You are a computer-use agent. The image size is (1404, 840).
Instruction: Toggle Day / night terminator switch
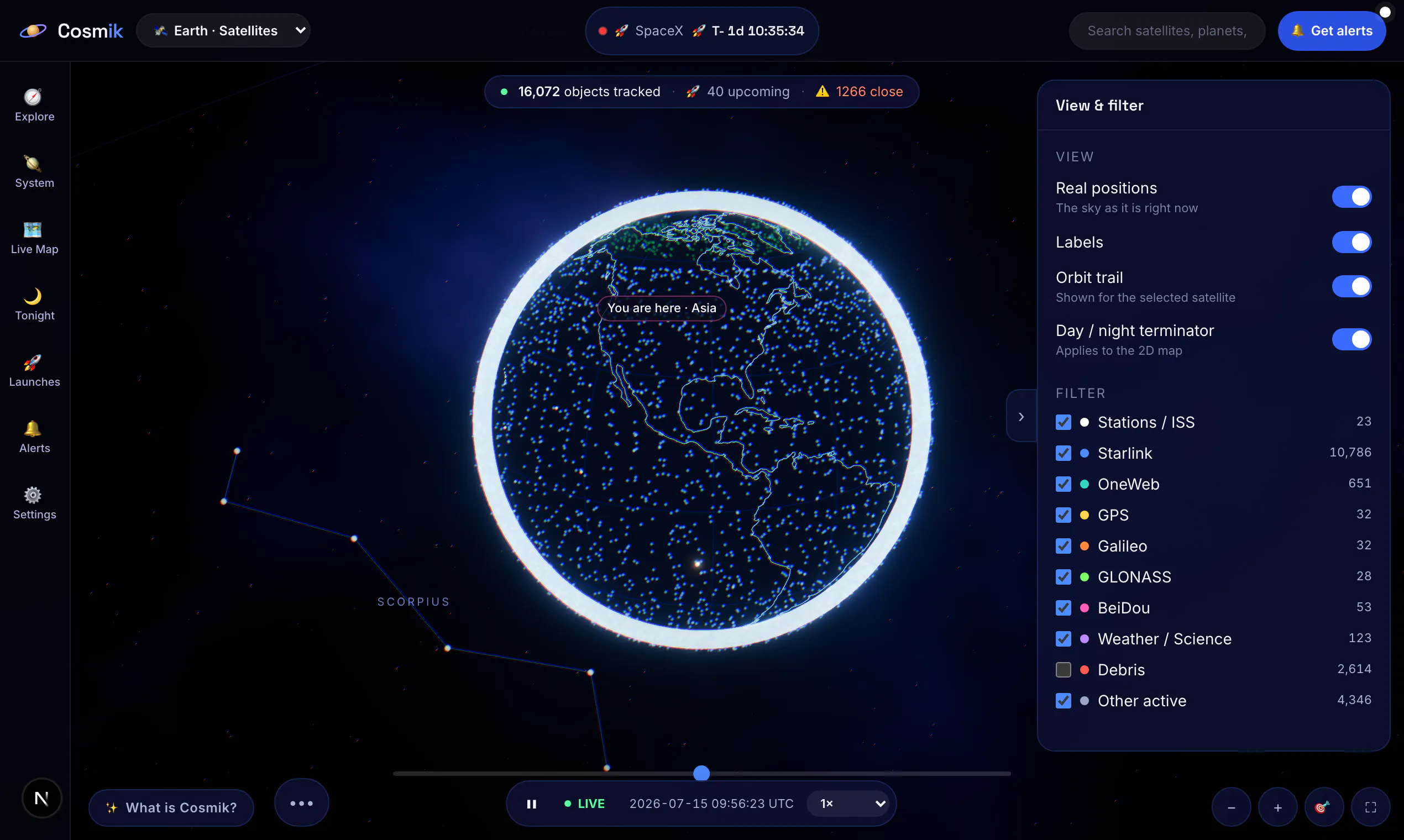1351,340
